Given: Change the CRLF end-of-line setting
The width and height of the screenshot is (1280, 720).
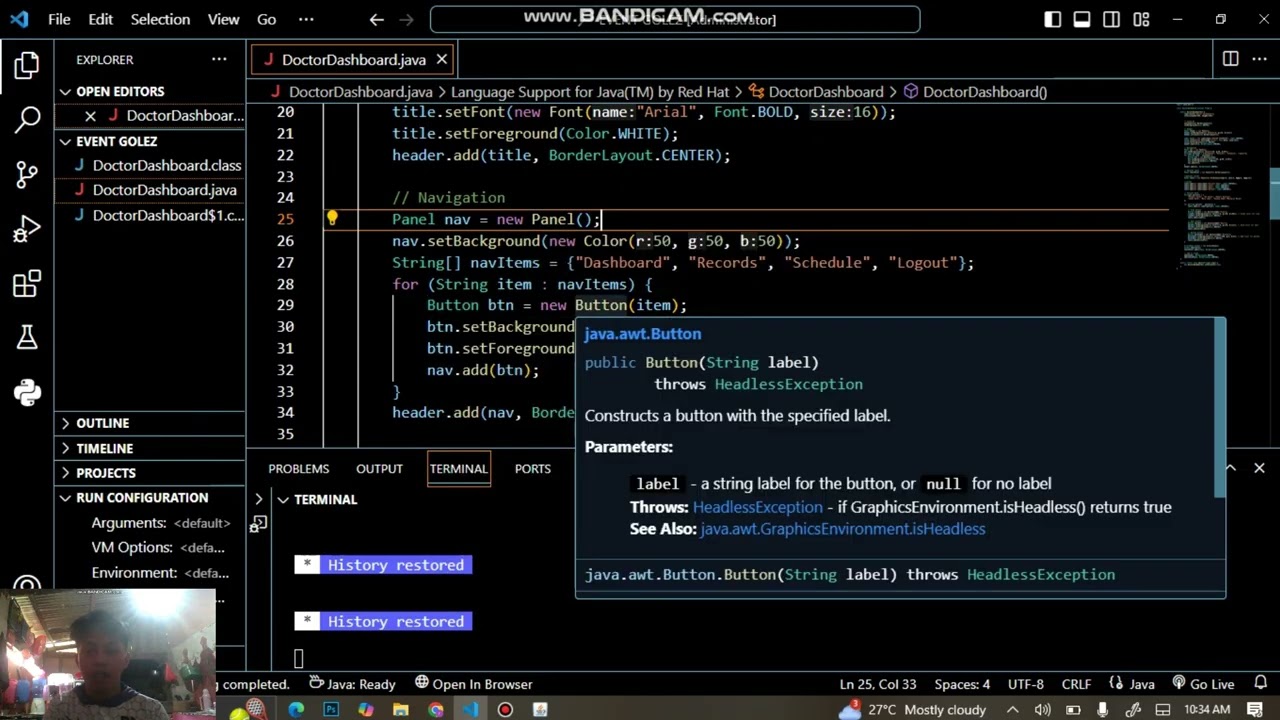Looking at the screenshot, I should (x=1076, y=684).
